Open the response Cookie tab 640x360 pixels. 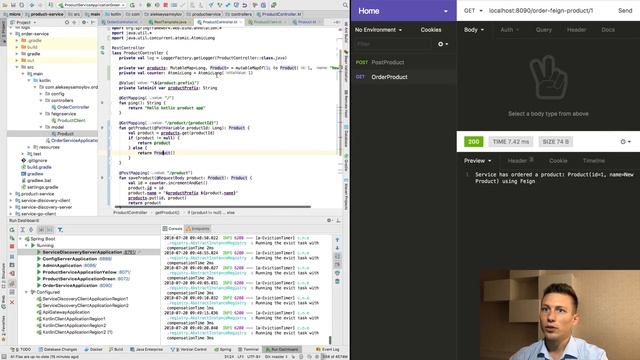pyautogui.click(x=558, y=161)
